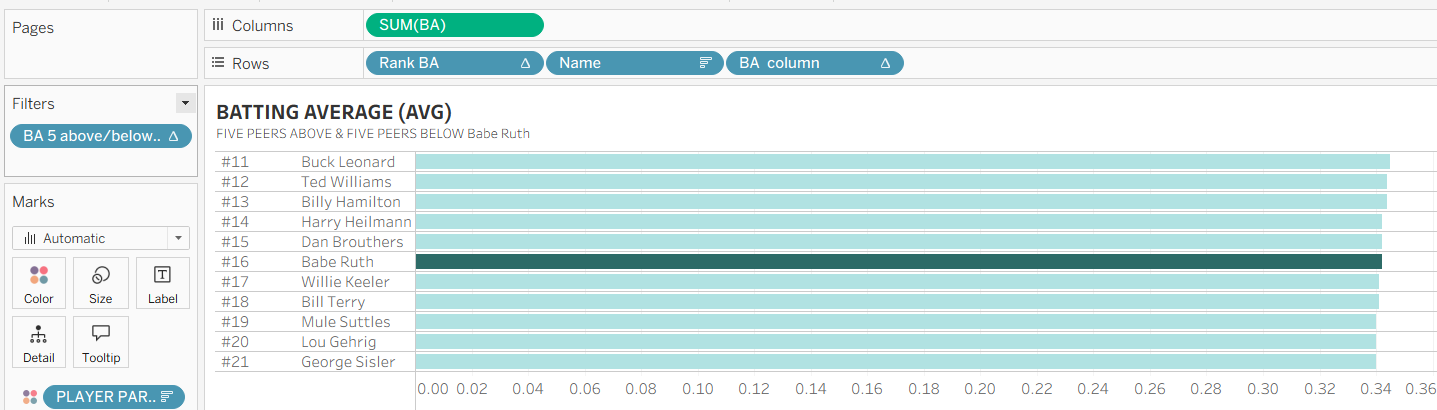
Task: Select the Rank BA pill in Rows
Action: [x=454, y=63]
